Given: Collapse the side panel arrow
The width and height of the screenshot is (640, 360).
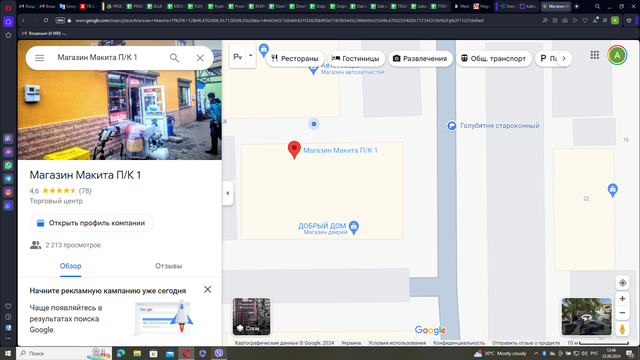Looking at the screenshot, I should click(x=228, y=193).
